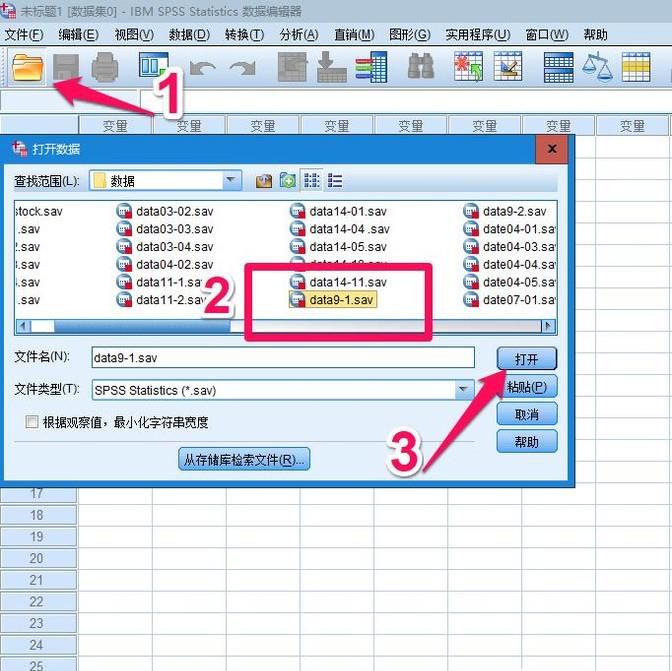Select file data03-02.sav

click(x=165, y=211)
